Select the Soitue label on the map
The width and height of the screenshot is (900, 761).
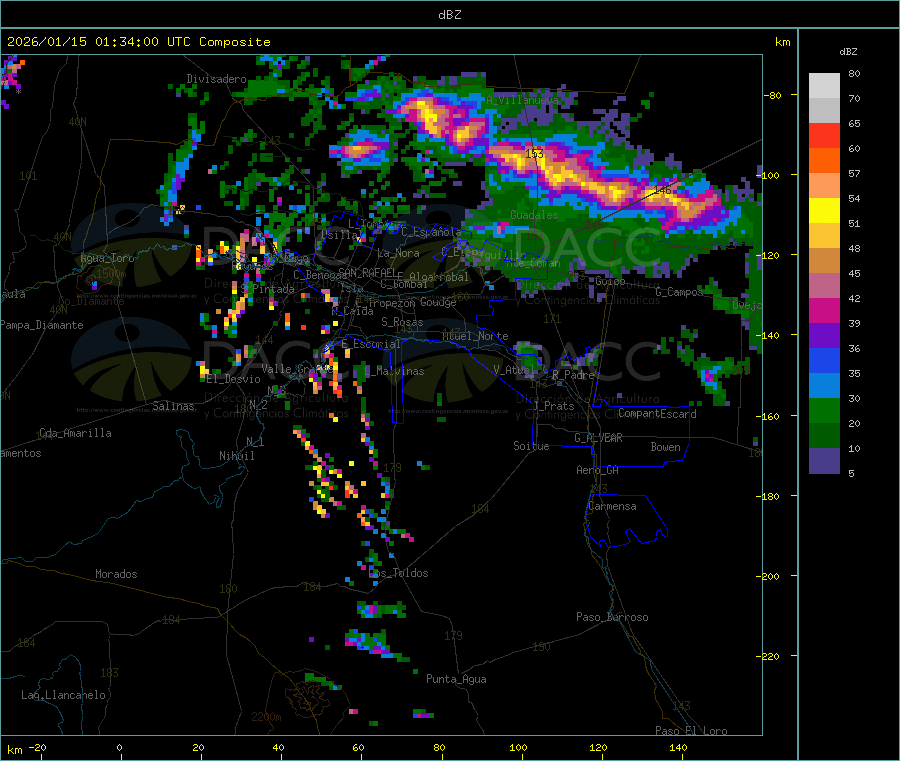pos(531,446)
